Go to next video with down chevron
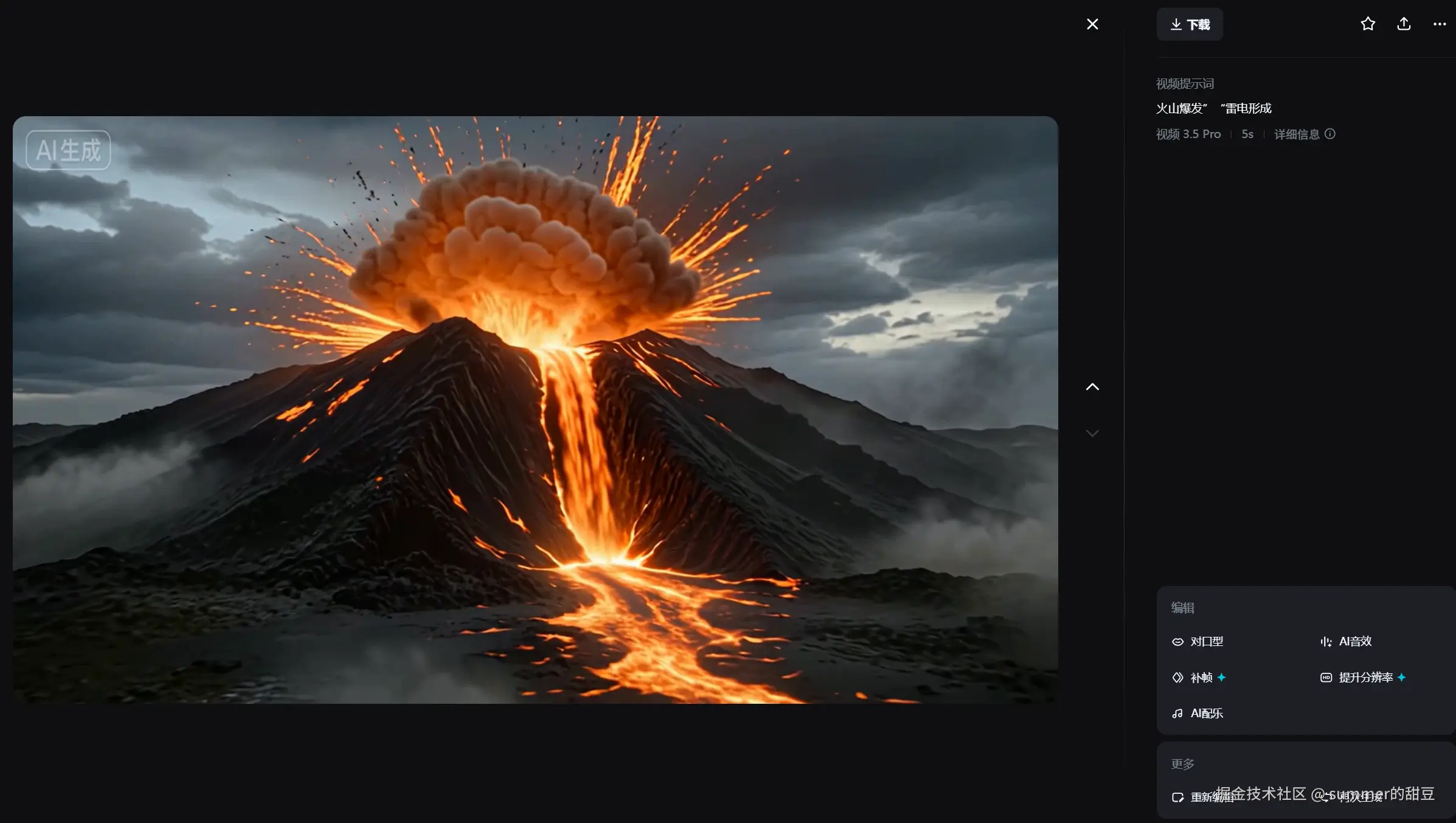Screen dimensions: 1456x823 [1092, 433]
